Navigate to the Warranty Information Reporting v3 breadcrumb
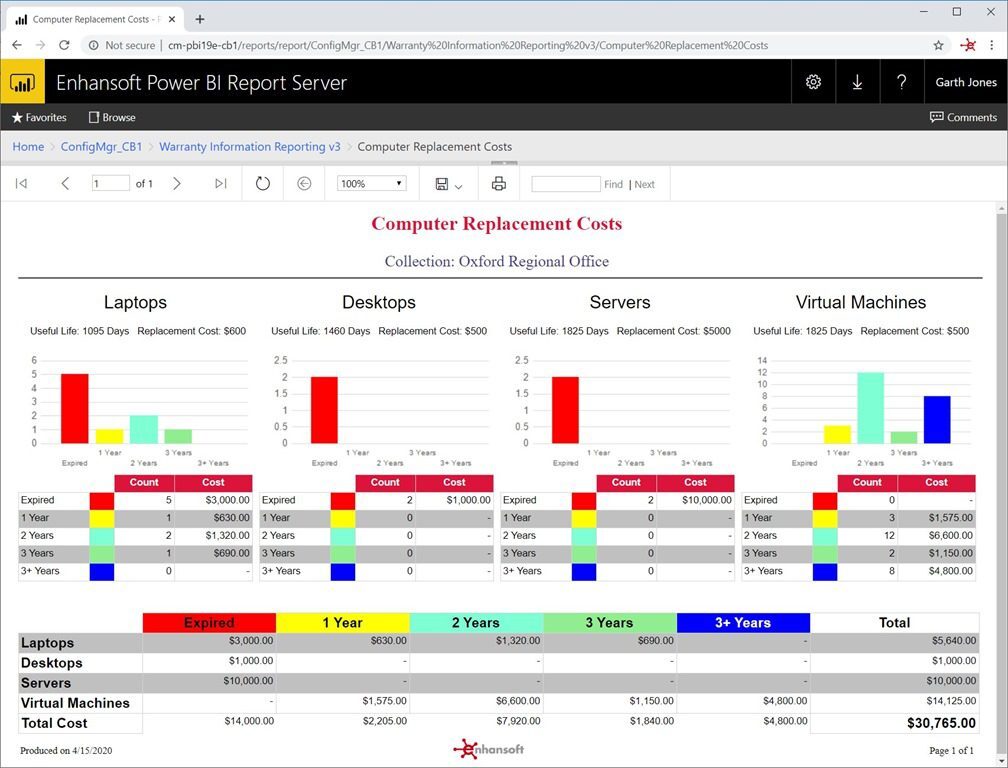 (x=250, y=146)
